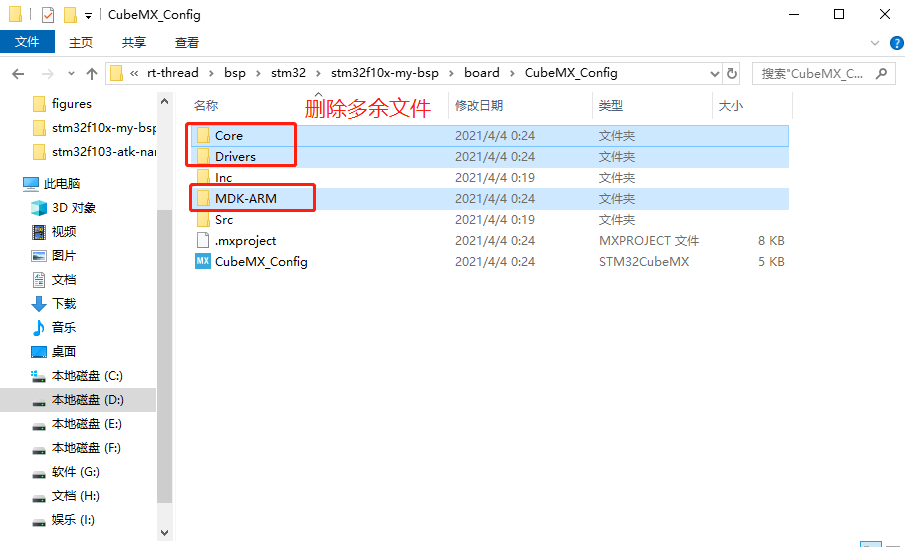
Task: Click the search magnifier icon
Action: coord(881,73)
